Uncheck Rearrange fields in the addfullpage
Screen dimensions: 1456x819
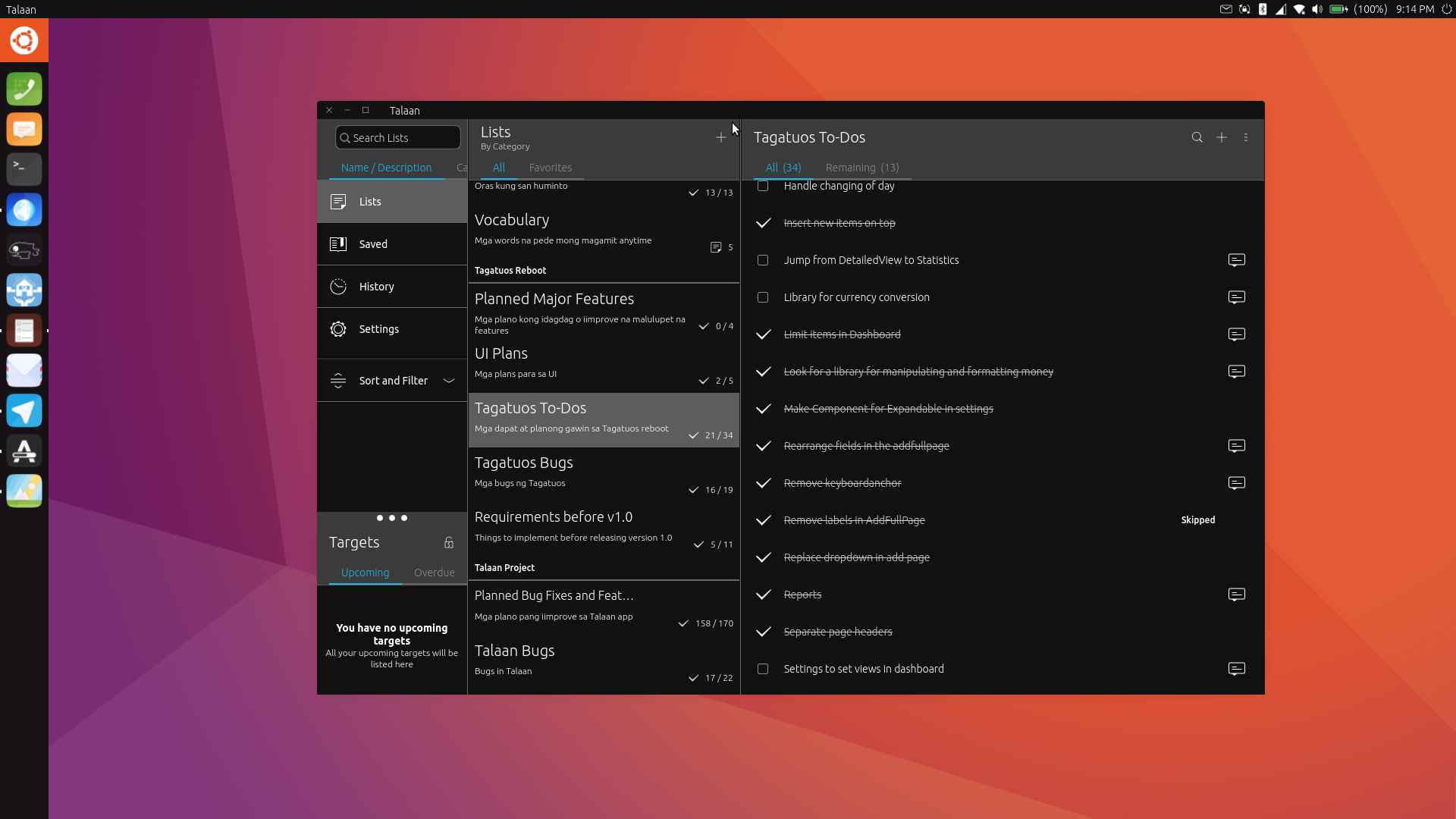click(x=764, y=446)
